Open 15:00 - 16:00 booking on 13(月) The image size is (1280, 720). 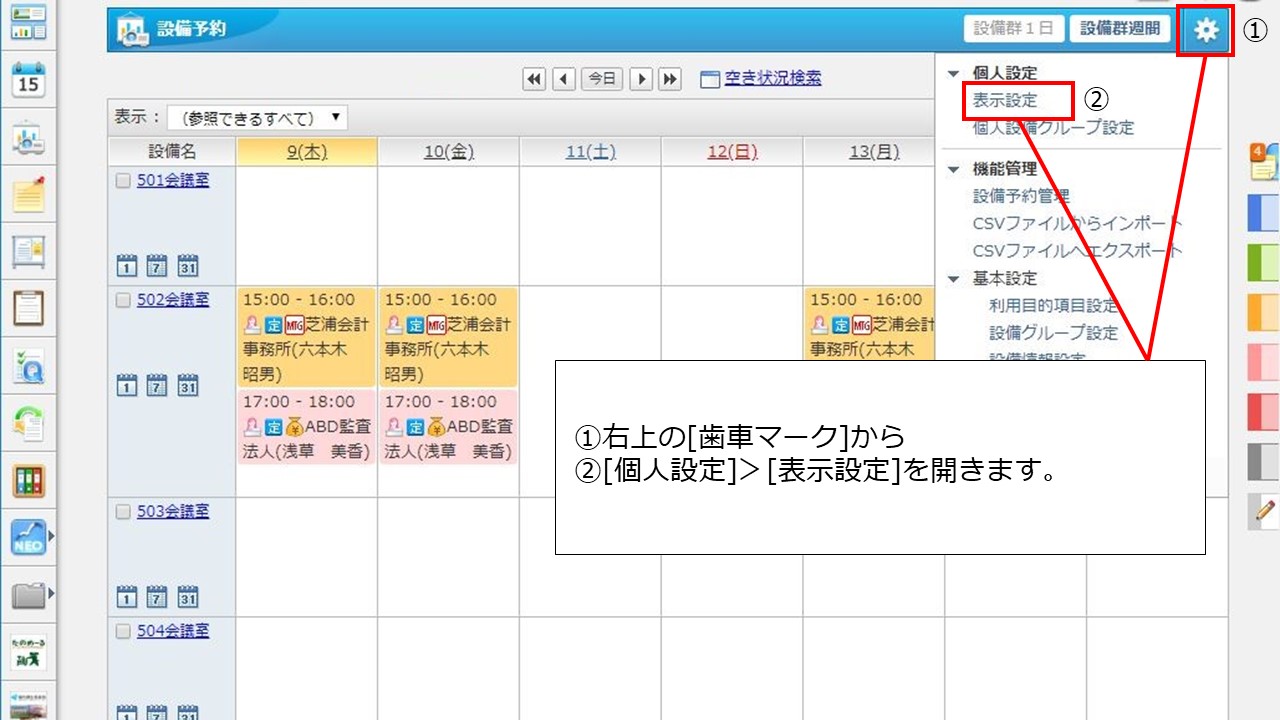point(869,324)
